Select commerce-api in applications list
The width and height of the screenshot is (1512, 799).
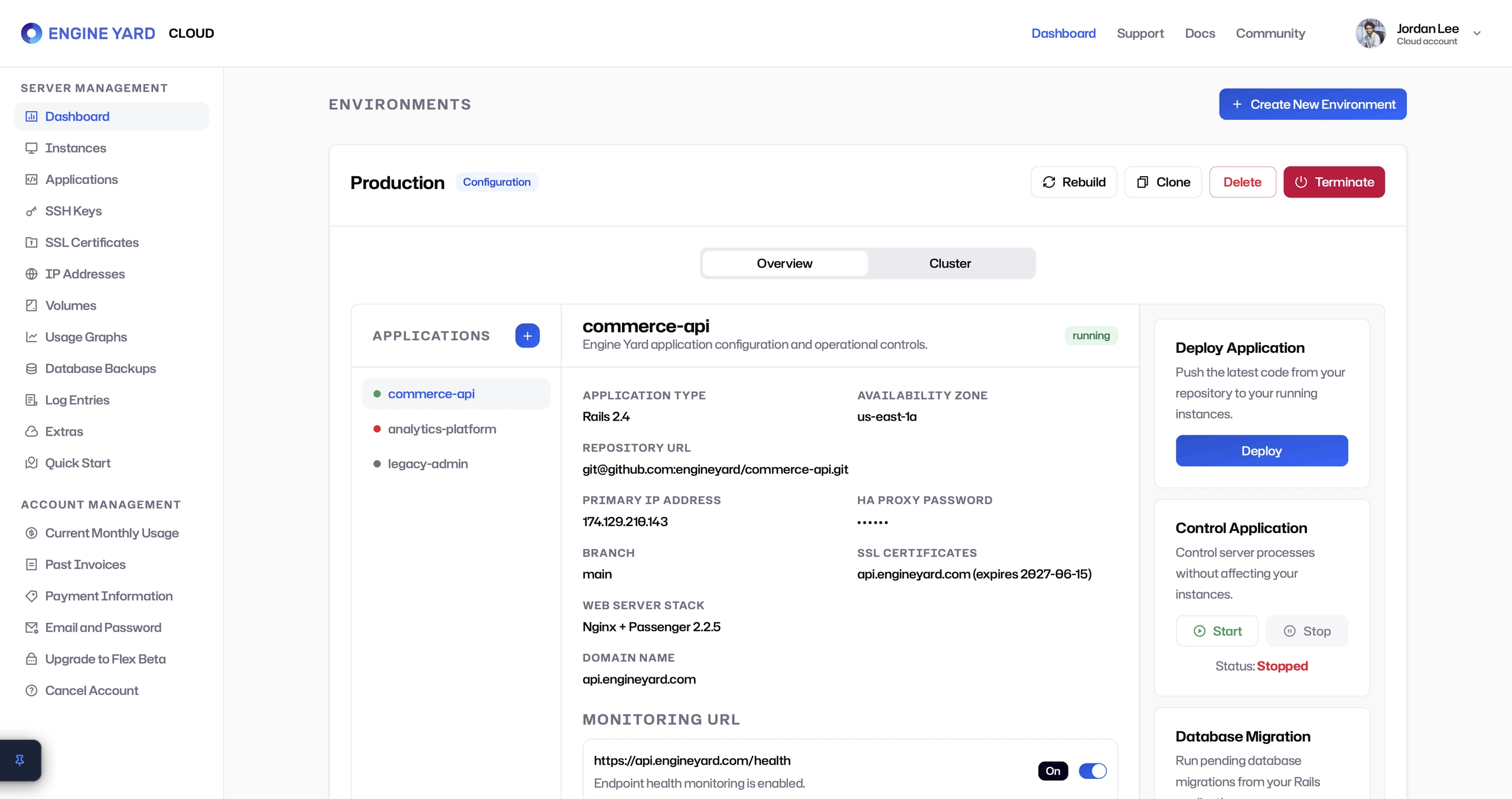[456, 394]
